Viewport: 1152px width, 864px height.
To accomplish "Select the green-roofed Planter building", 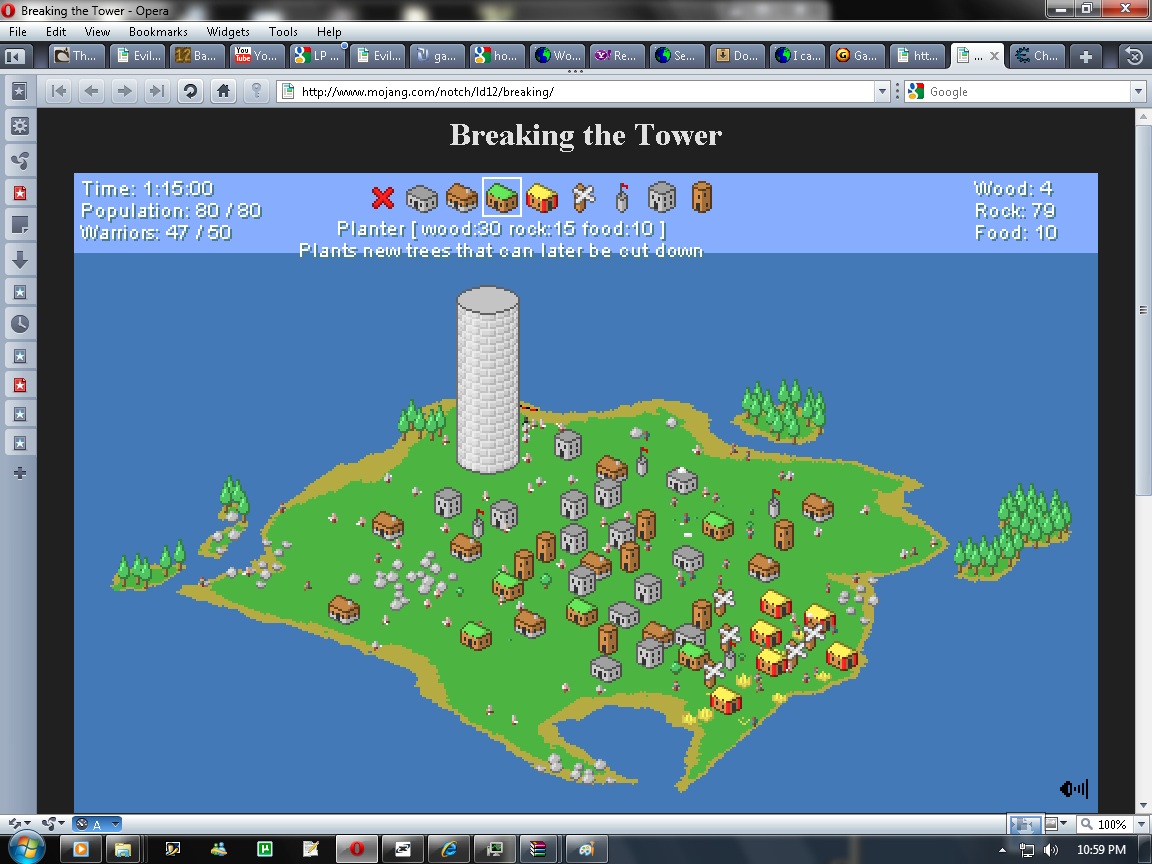I will [501, 198].
